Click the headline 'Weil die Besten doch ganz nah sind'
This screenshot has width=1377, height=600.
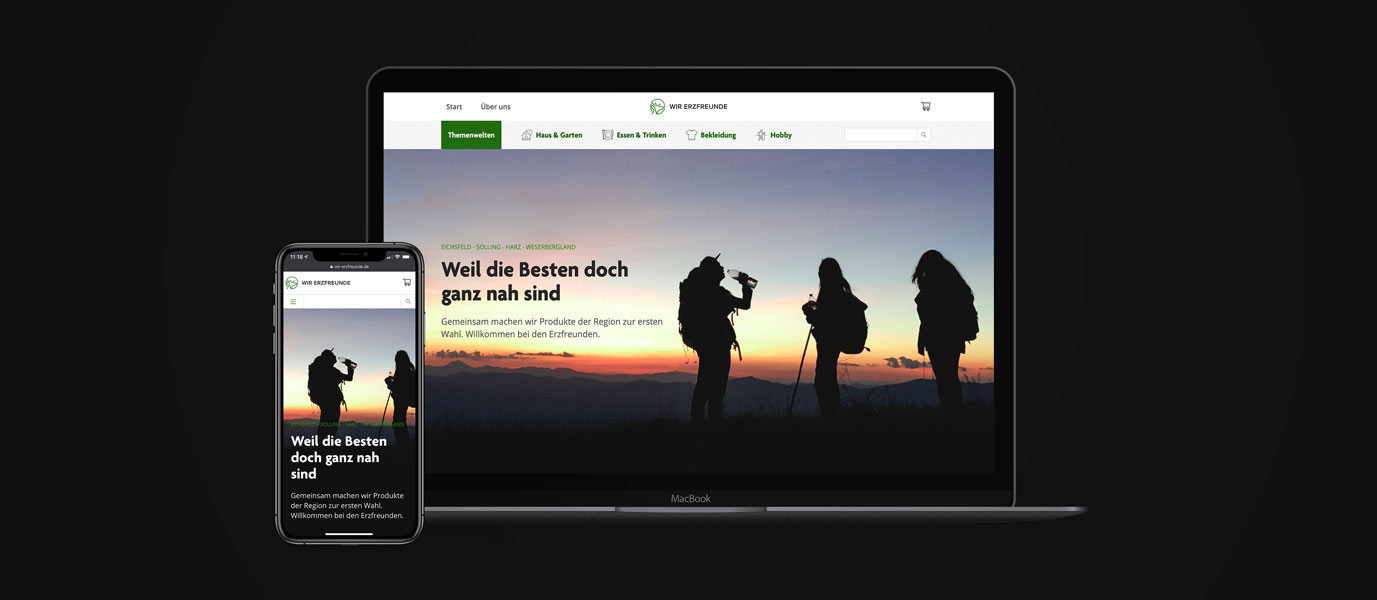[535, 281]
